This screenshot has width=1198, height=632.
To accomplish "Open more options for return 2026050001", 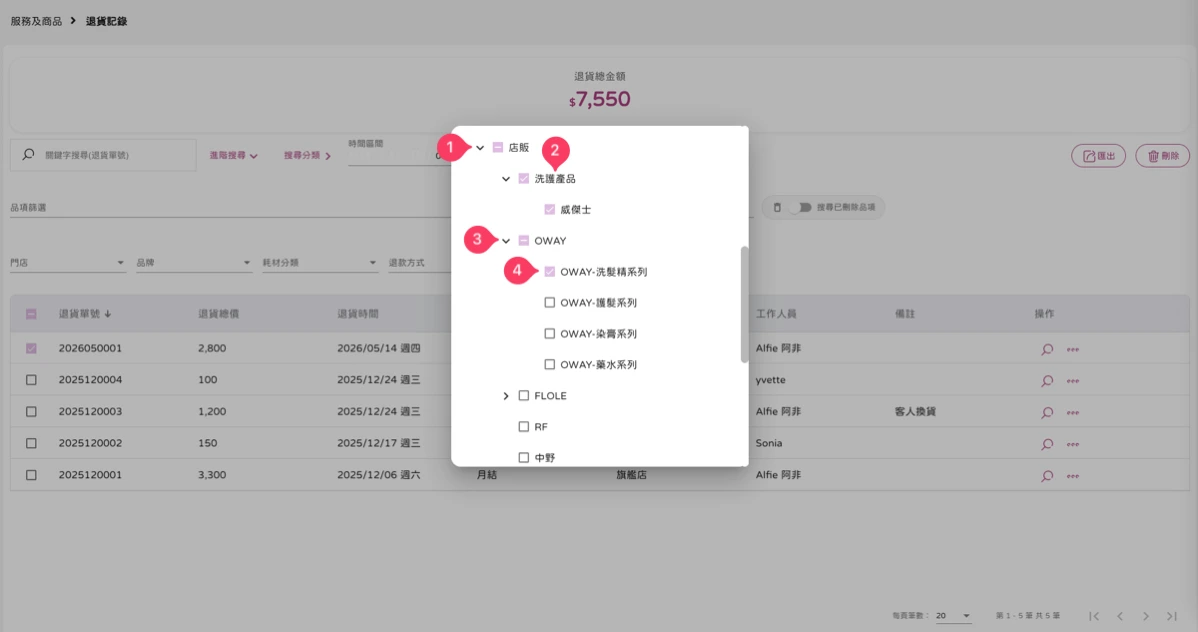I will [1073, 349].
